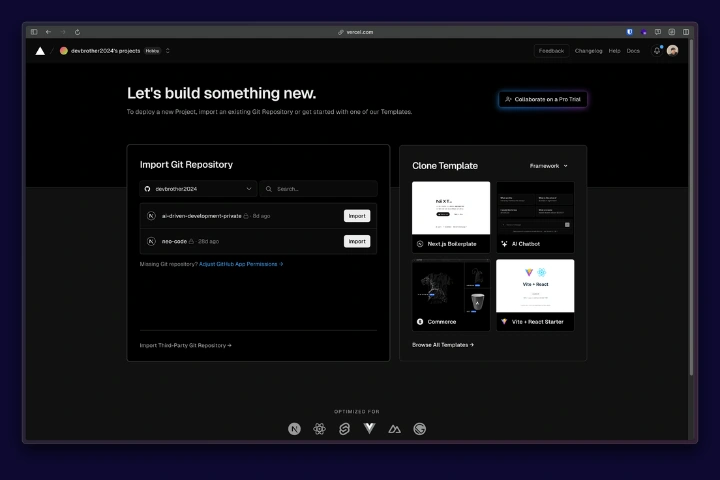
Task: Select the Commerce template thumbnail
Action: [x=451, y=286]
